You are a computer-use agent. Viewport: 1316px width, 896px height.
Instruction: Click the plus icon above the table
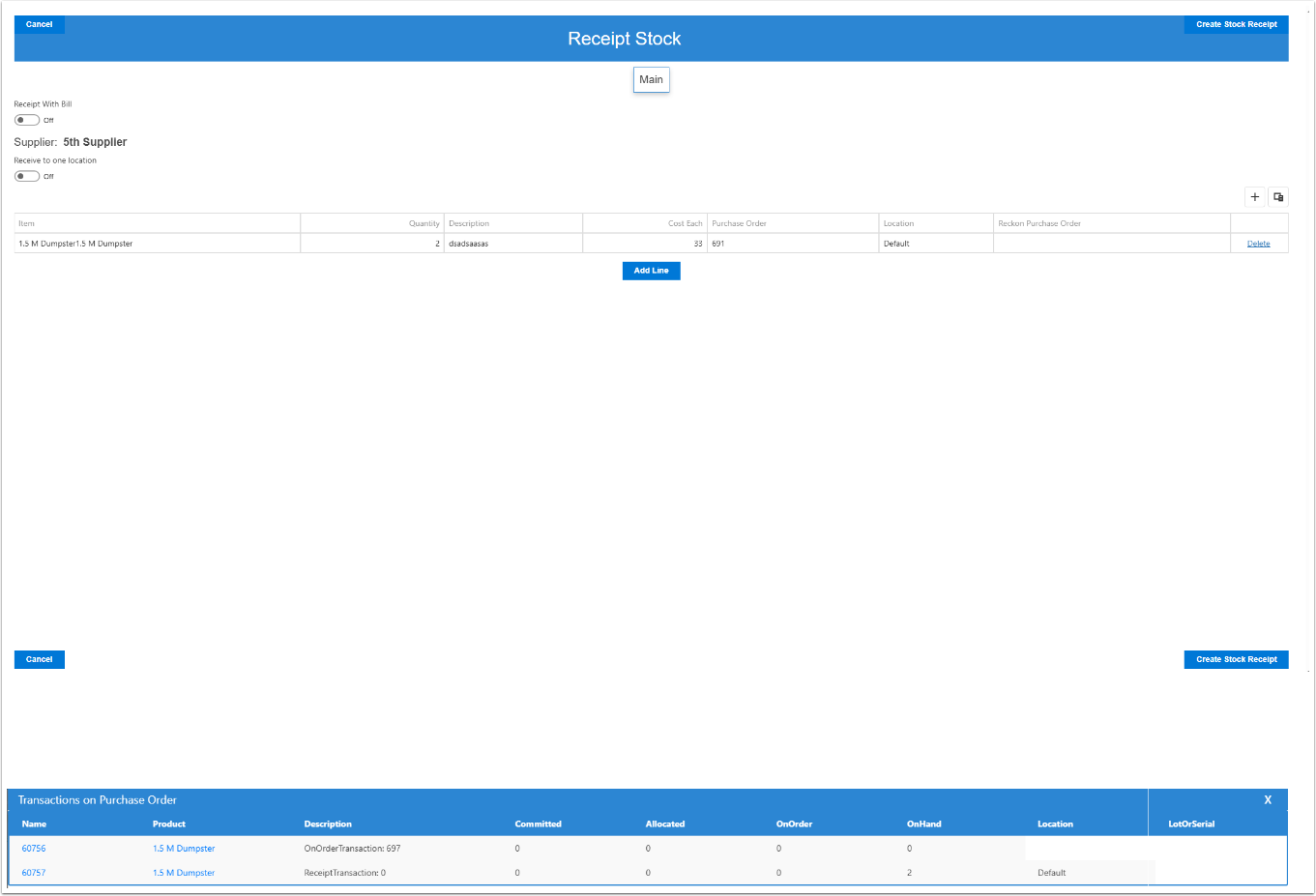(1254, 197)
